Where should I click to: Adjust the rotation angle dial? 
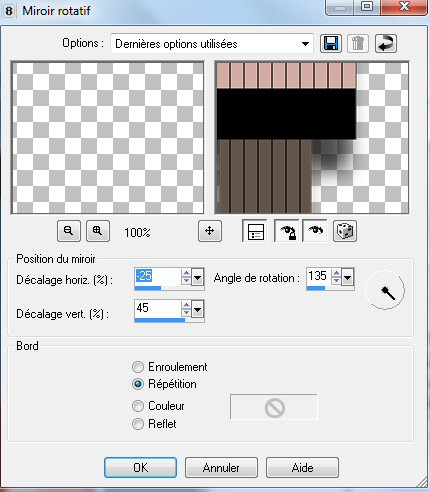click(x=385, y=290)
